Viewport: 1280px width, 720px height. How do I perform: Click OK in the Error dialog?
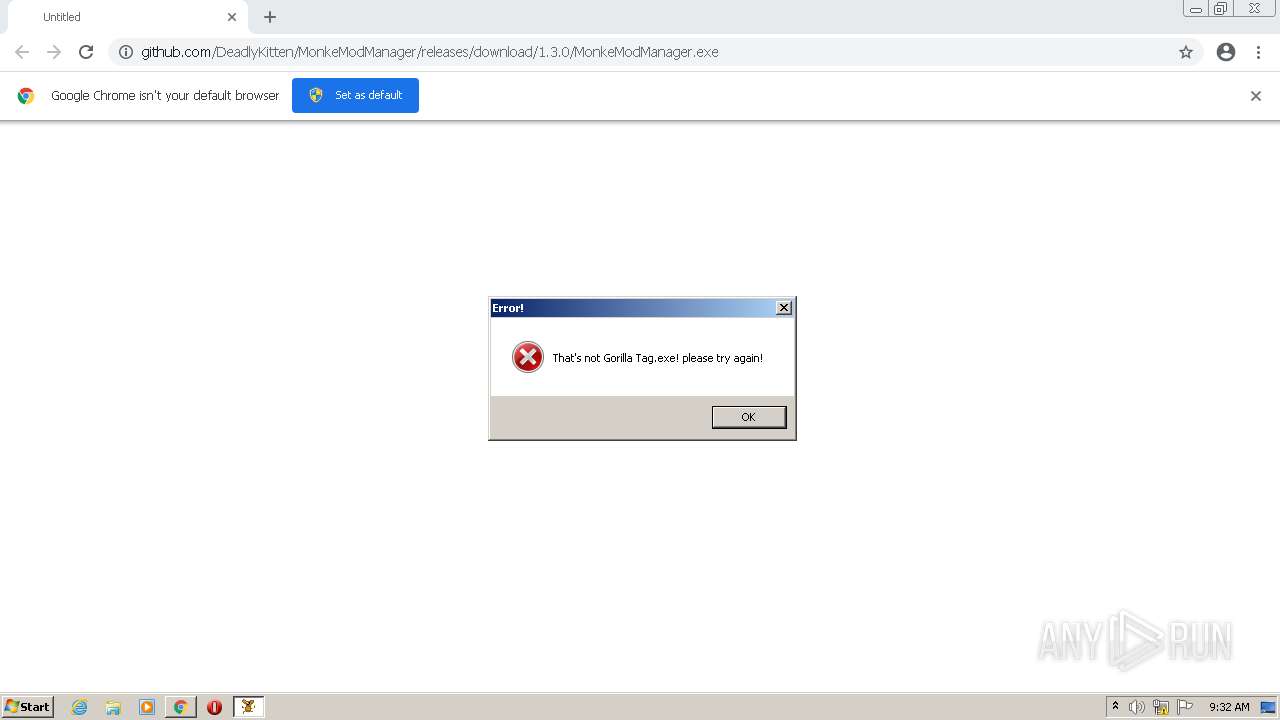tap(748, 417)
